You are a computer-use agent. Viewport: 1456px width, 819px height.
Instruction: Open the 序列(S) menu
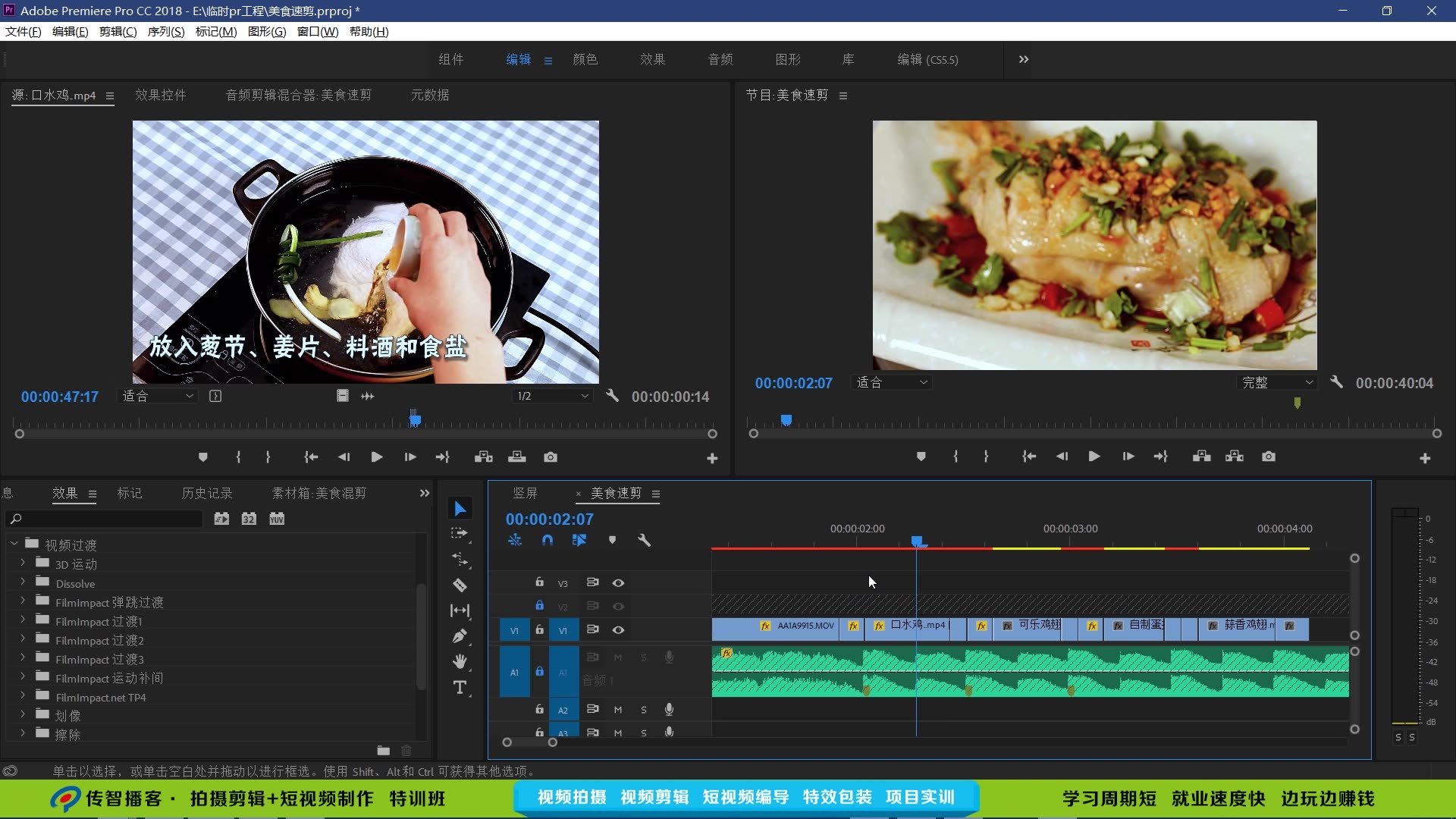165,31
